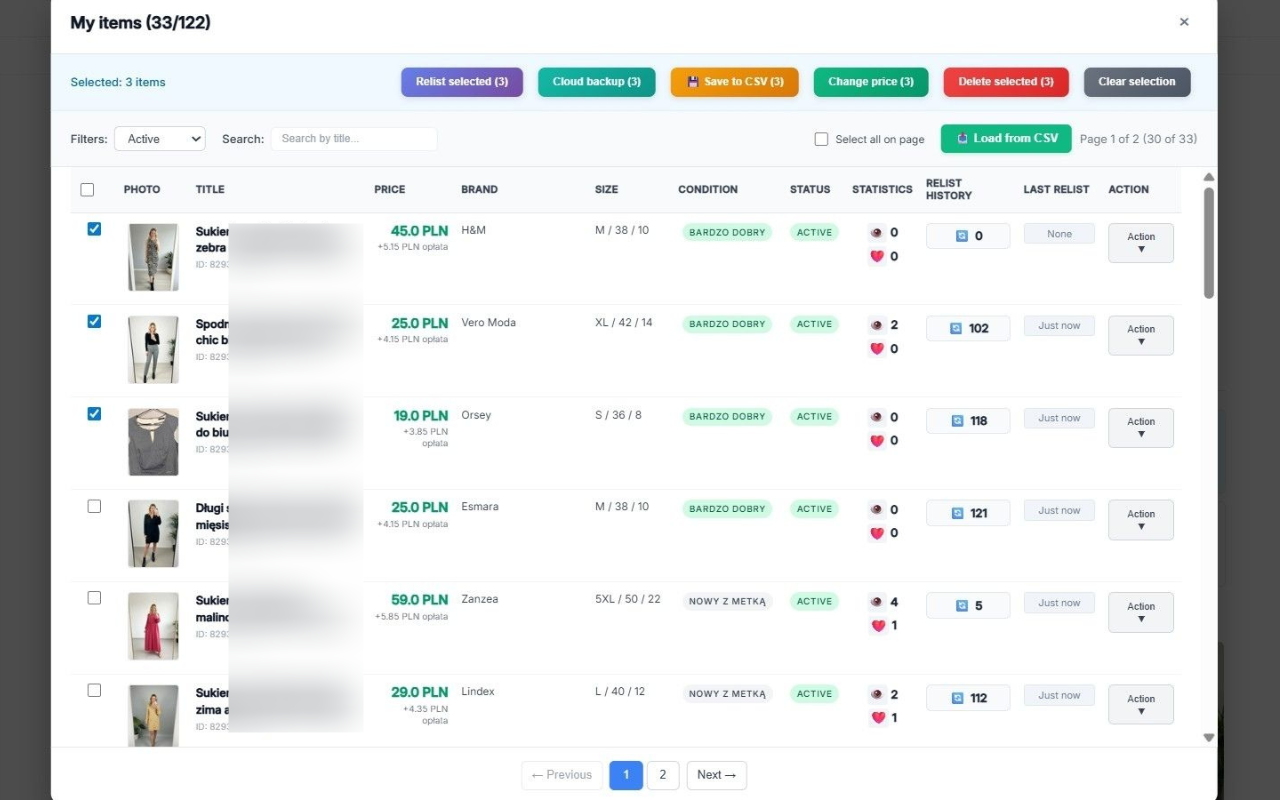The width and height of the screenshot is (1280, 800).
Task: Uncheck the Orsey item checkbox
Action: click(94, 413)
